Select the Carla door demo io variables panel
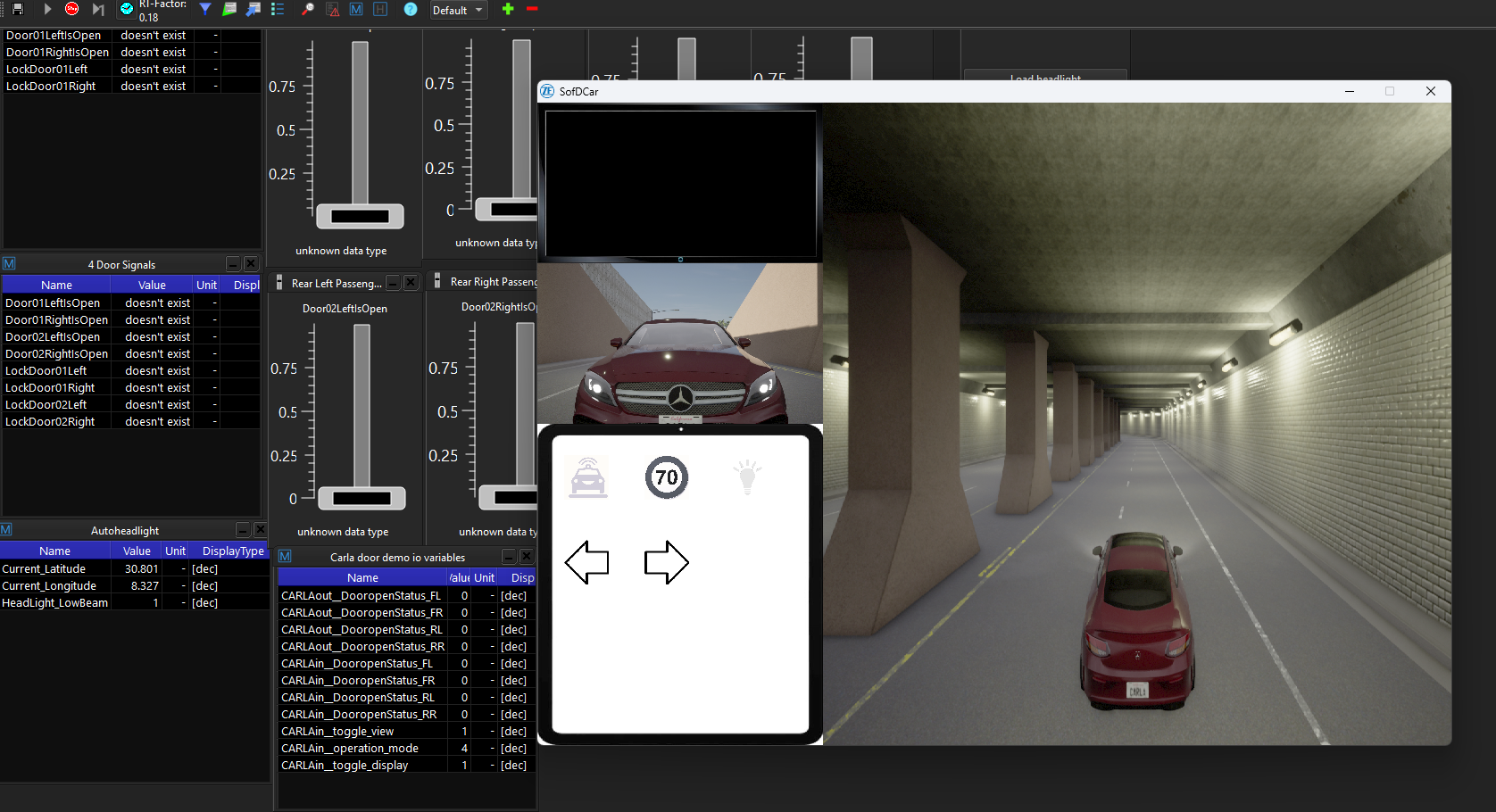This screenshot has width=1496, height=812. (400, 557)
